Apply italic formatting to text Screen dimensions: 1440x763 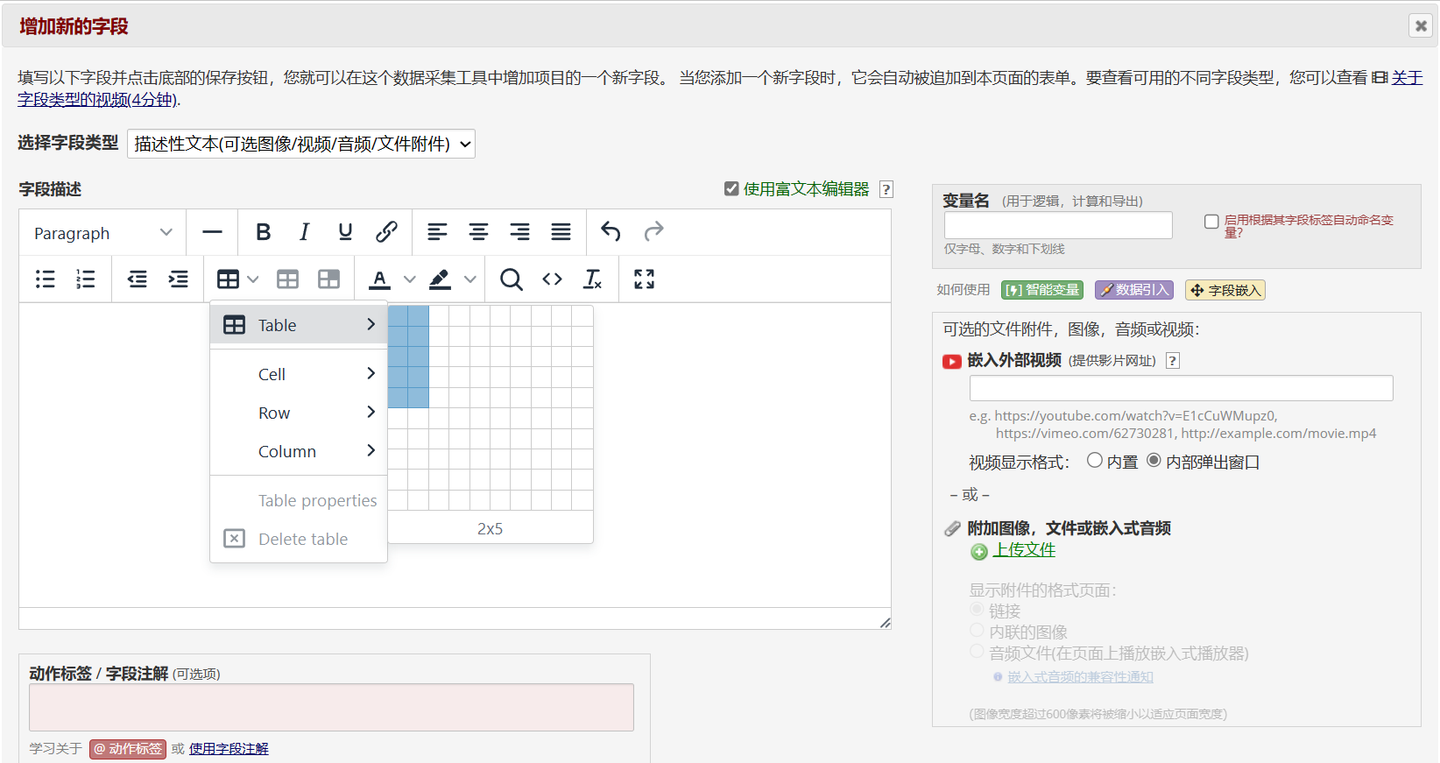[304, 231]
